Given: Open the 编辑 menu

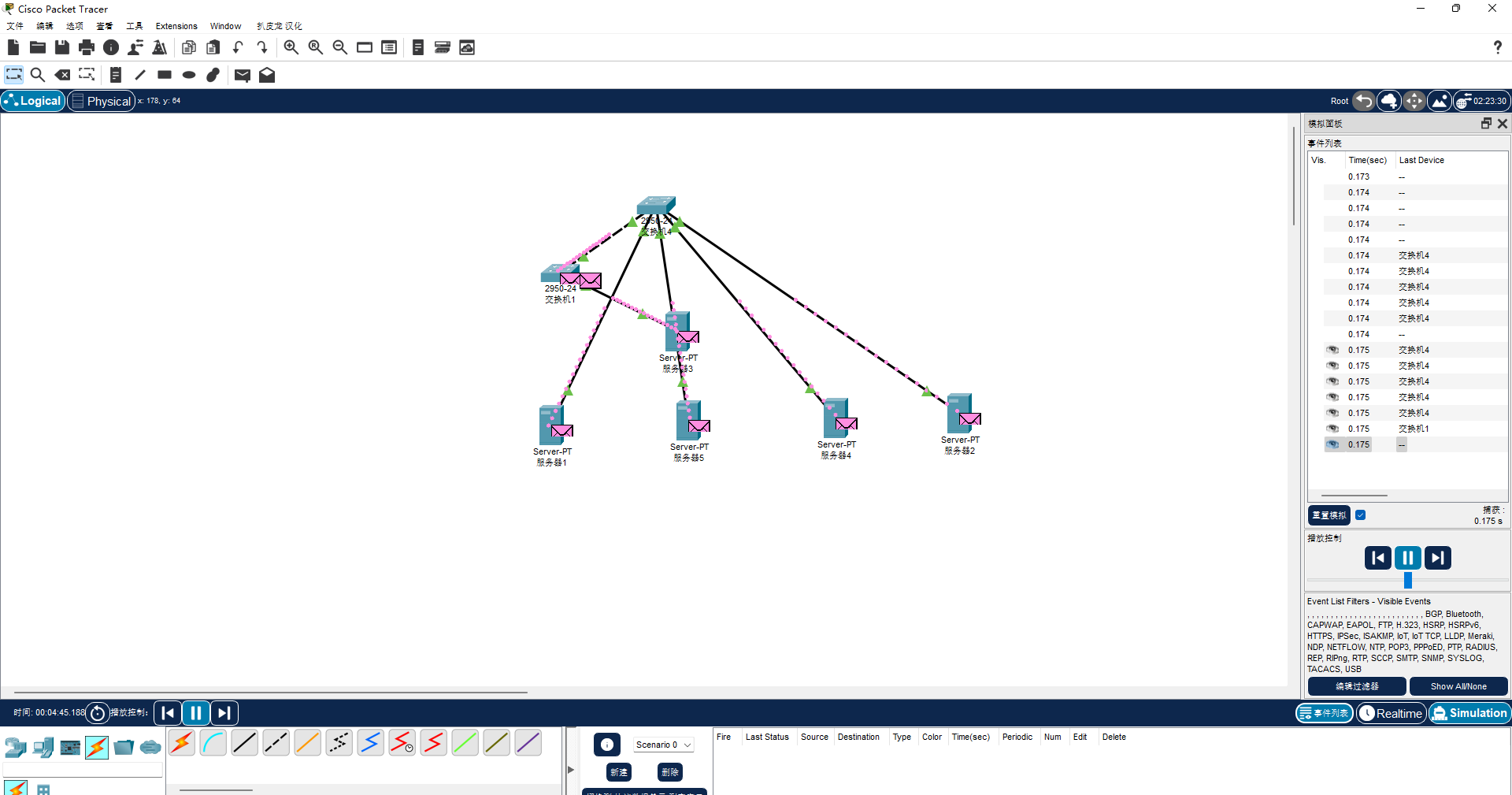Looking at the screenshot, I should click(45, 26).
